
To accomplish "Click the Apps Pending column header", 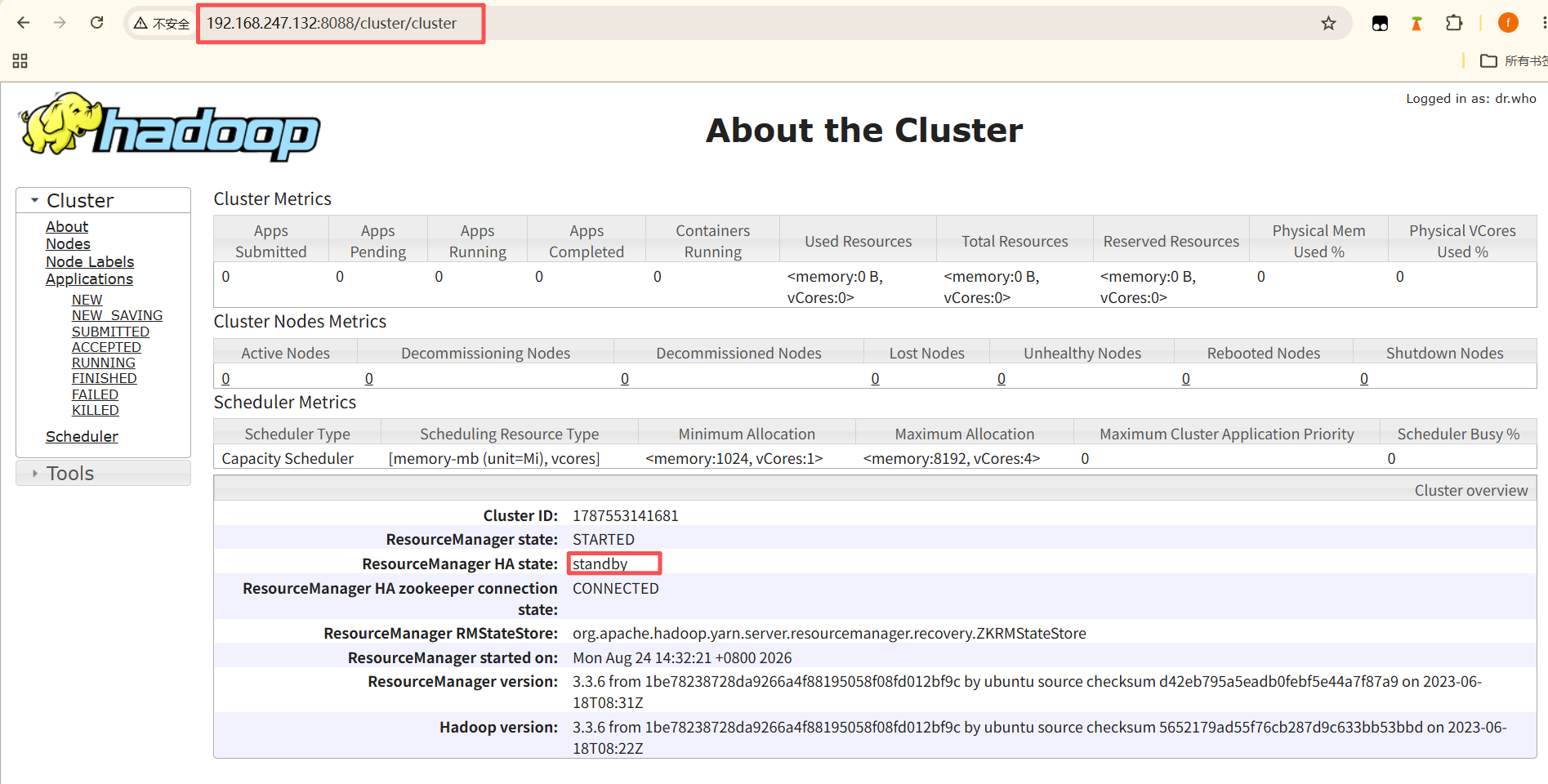I will [x=378, y=241].
